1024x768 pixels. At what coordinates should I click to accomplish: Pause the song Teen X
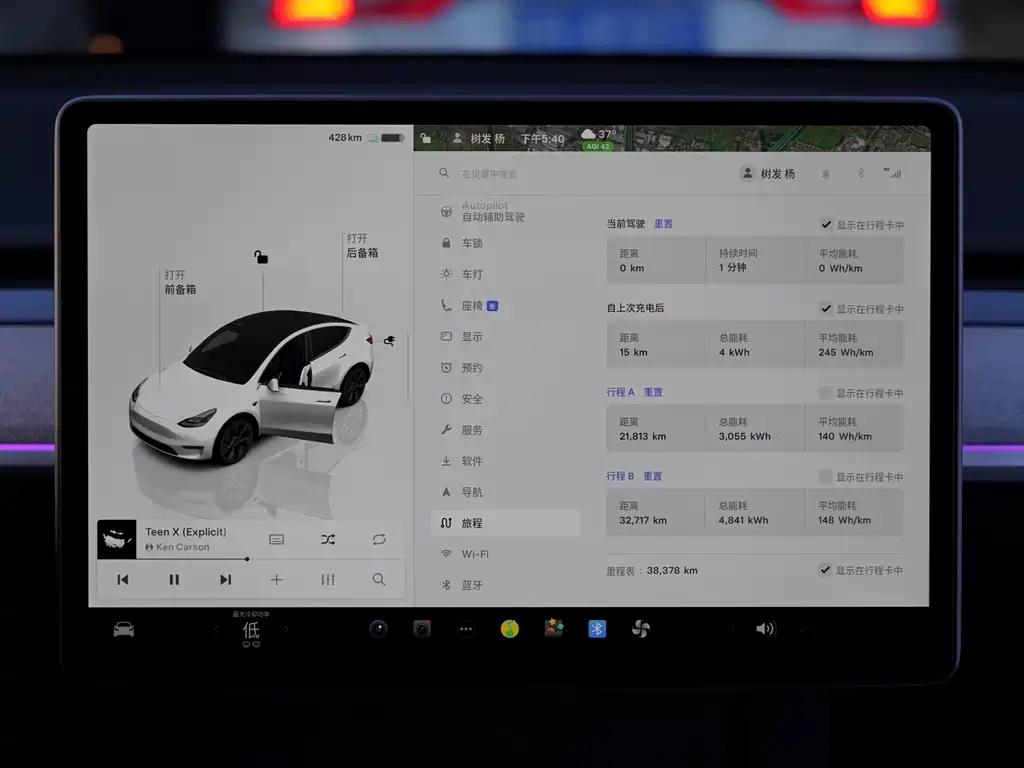tap(174, 579)
